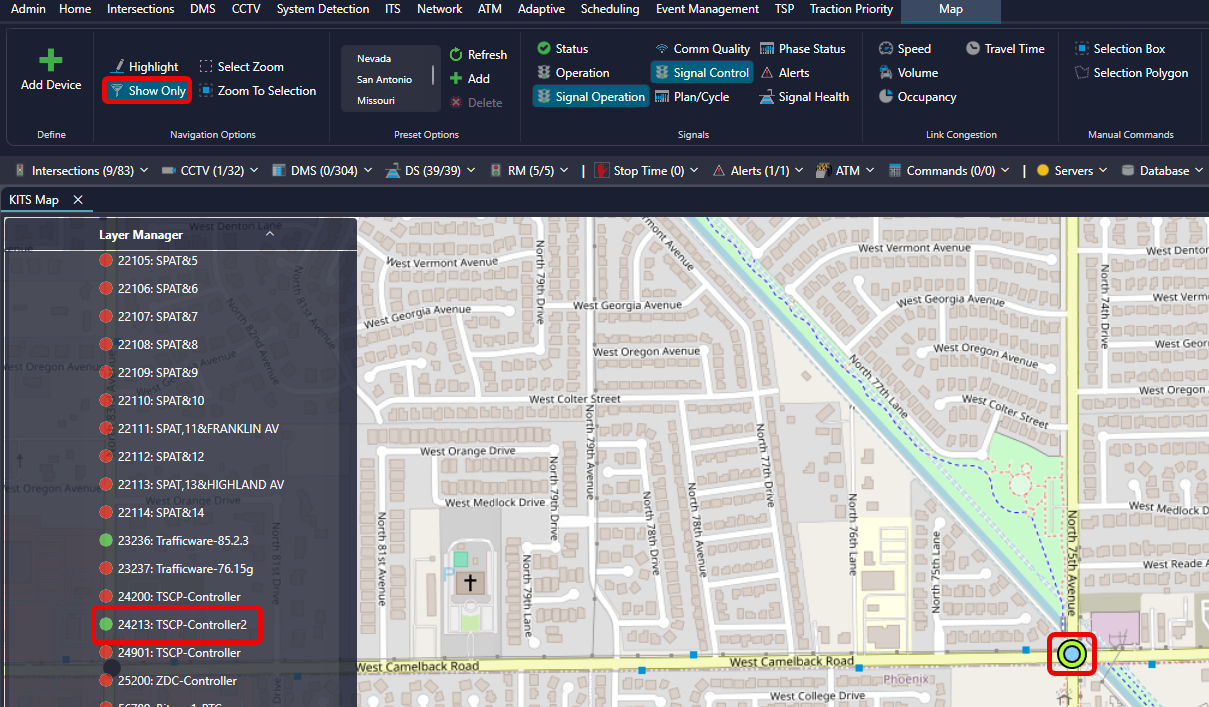1209x707 pixels.
Task: Open the Event Management menu
Action: coord(707,9)
